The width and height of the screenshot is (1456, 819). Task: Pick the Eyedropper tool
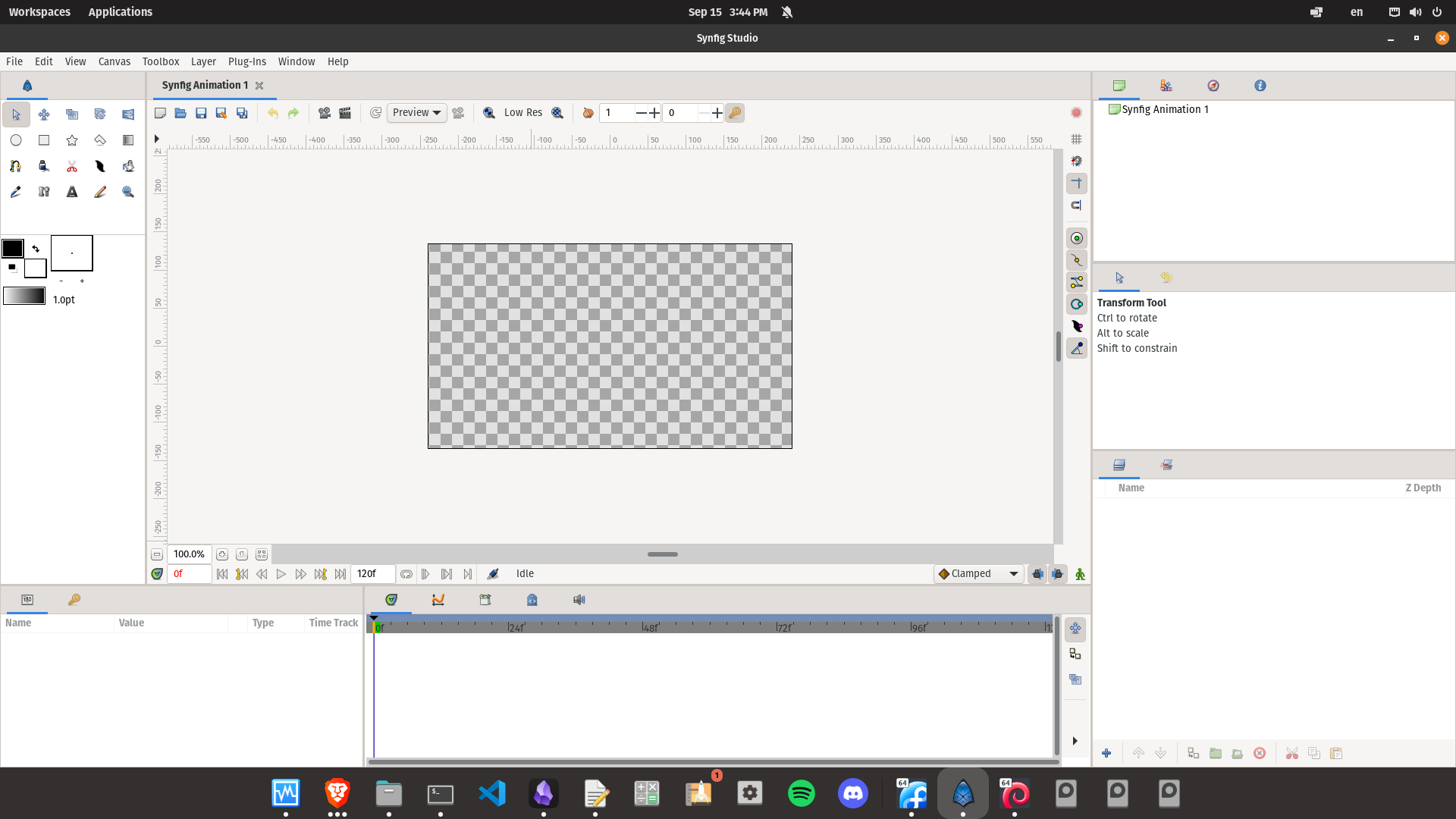tap(15, 192)
